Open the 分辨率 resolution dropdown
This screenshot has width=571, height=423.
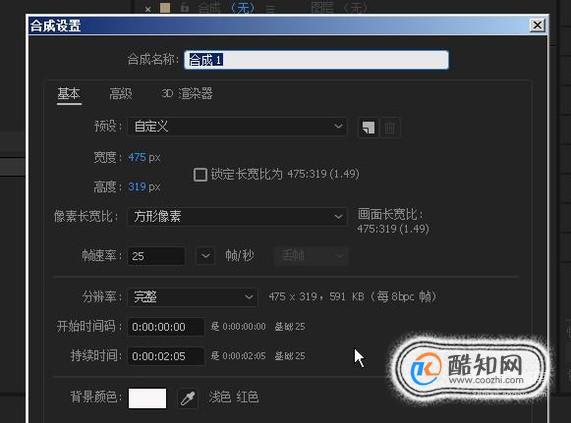(x=192, y=297)
